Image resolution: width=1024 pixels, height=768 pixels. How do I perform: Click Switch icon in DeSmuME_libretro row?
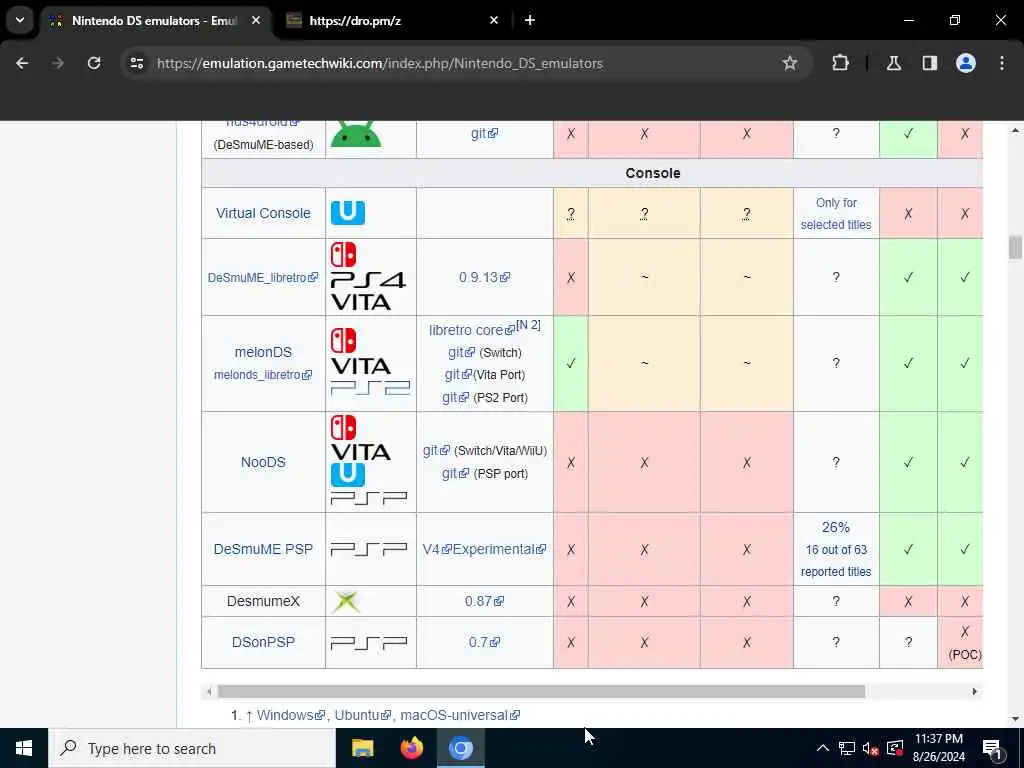point(344,255)
